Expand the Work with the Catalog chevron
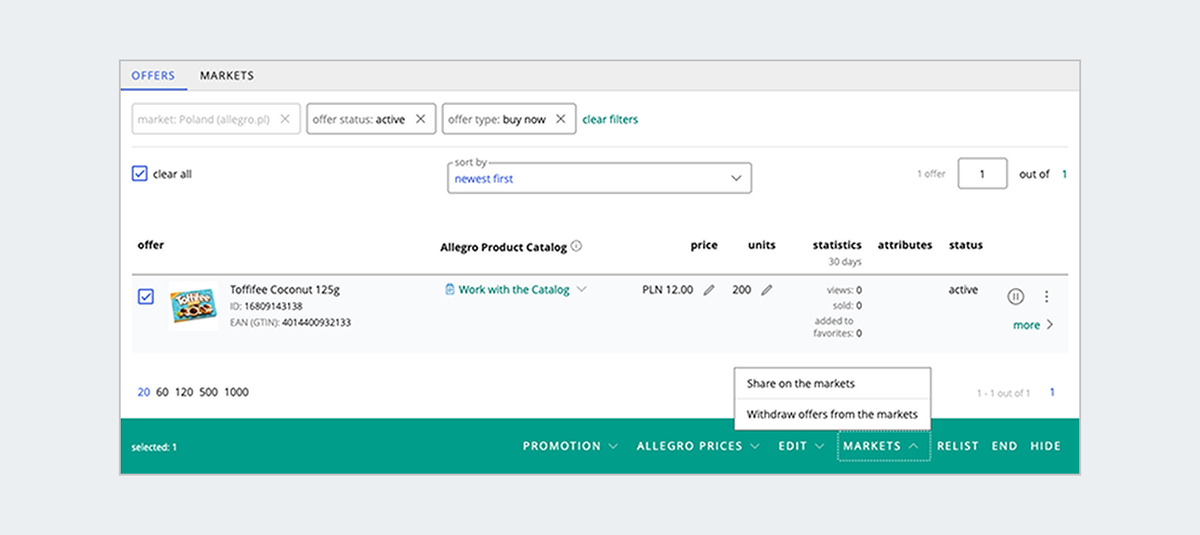Image resolution: width=1200 pixels, height=535 pixels. coord(582,290)
